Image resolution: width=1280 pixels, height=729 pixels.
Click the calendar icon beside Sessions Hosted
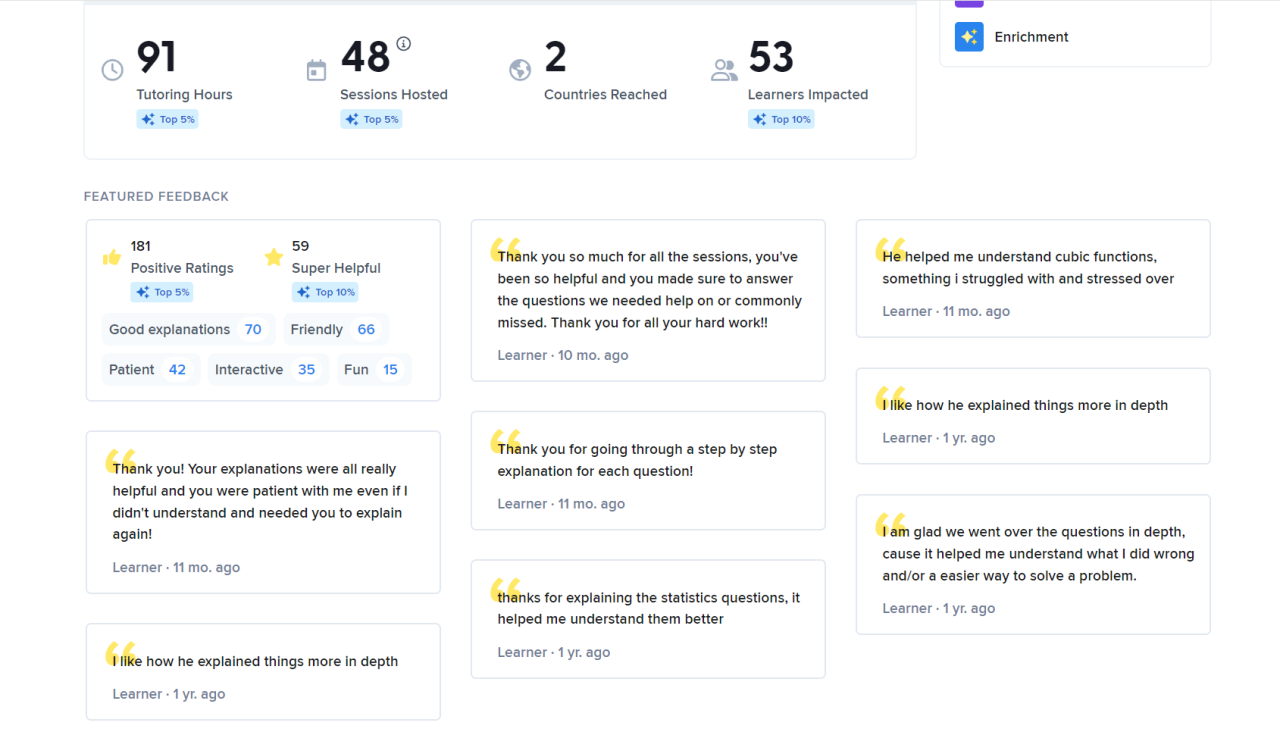(316, 70)
